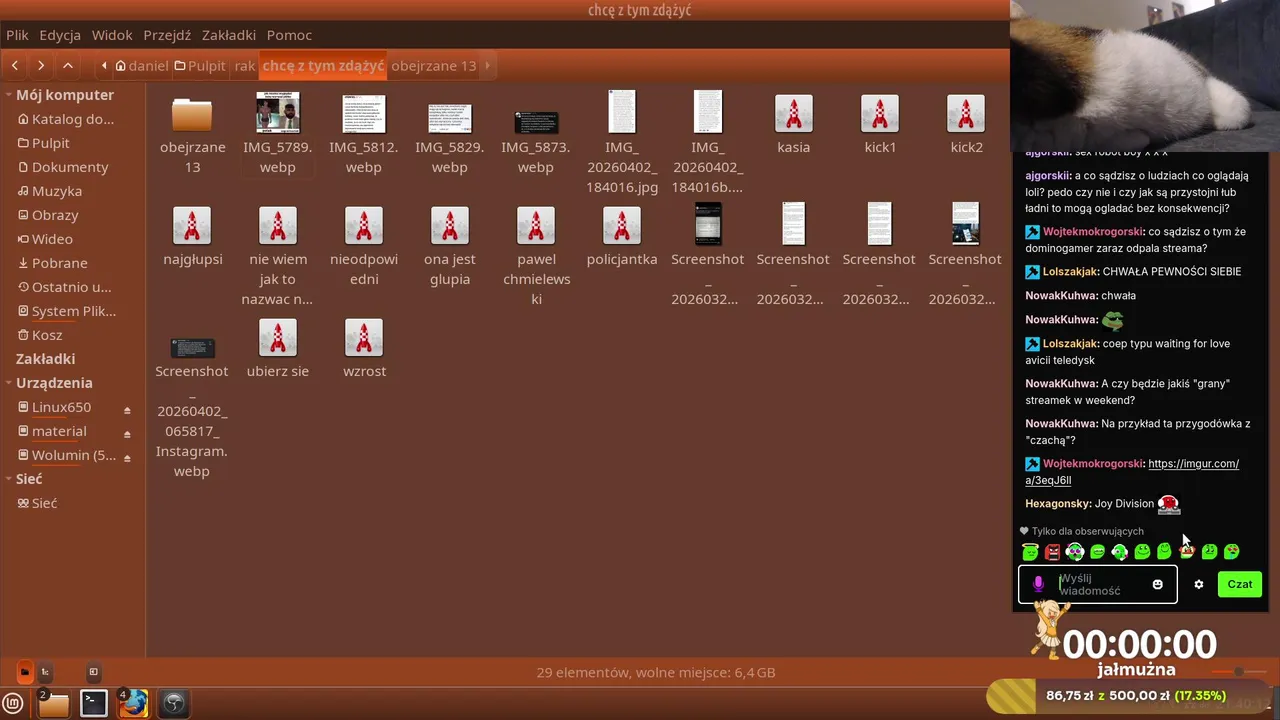This screenshot has width=1280, height=720.
Task: Select 'chcę z tym zdążyć' path segment
Action: coord(323,66)
